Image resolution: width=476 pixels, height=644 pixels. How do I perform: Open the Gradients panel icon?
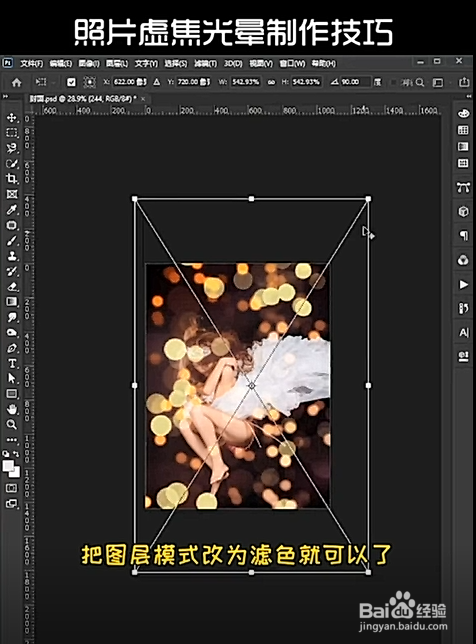pos(463,147)
